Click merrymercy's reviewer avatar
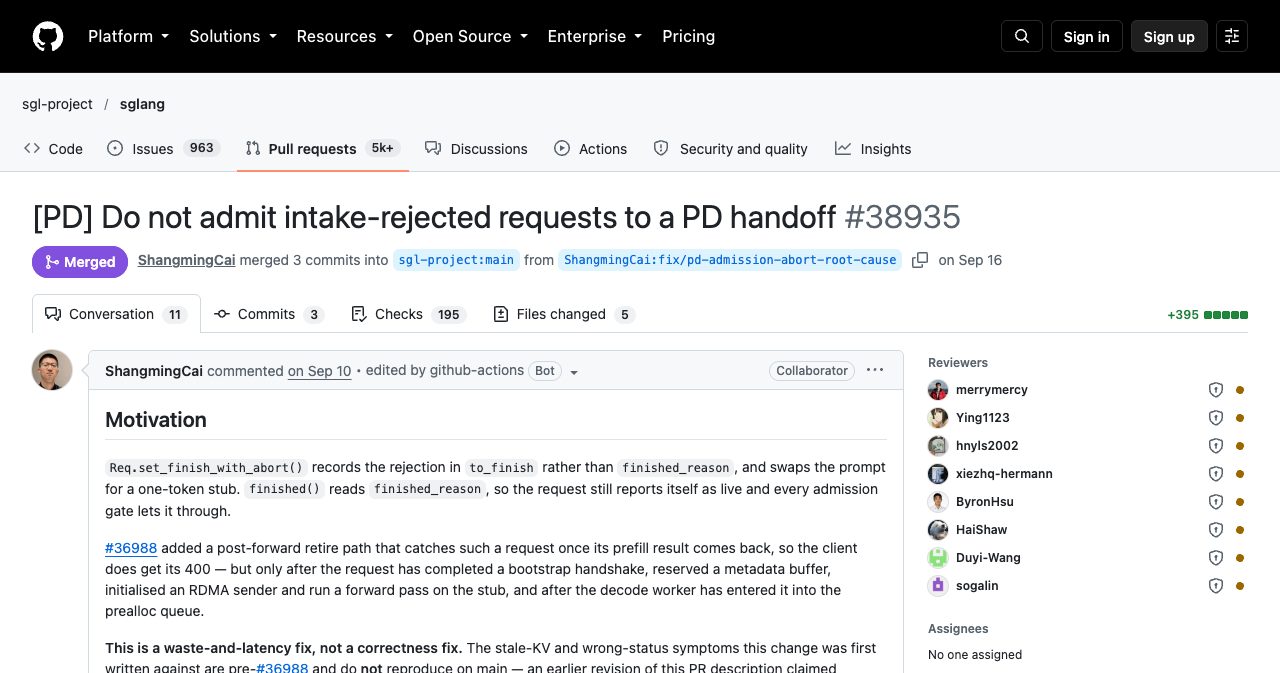1280x673 pixels. (938, 390)
